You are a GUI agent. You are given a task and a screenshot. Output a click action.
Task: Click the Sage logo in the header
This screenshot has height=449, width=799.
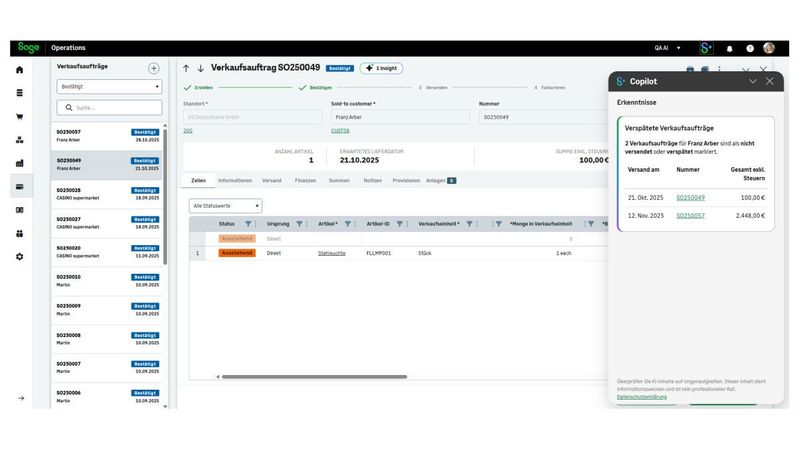point(28,47)
